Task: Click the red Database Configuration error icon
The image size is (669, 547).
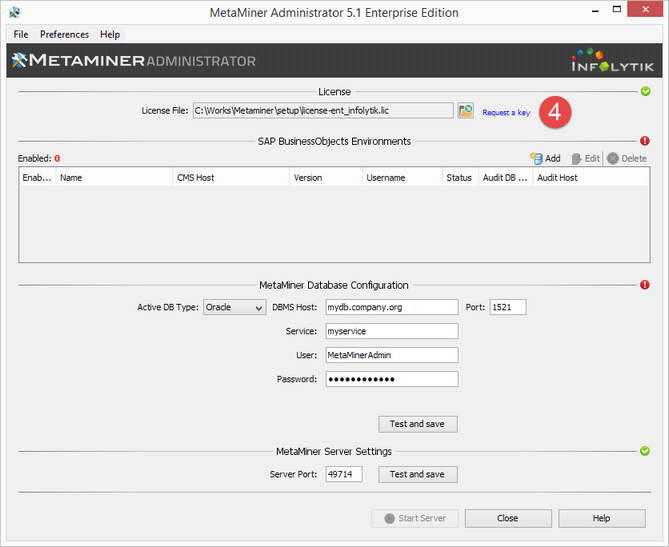Action: (645, 285)
